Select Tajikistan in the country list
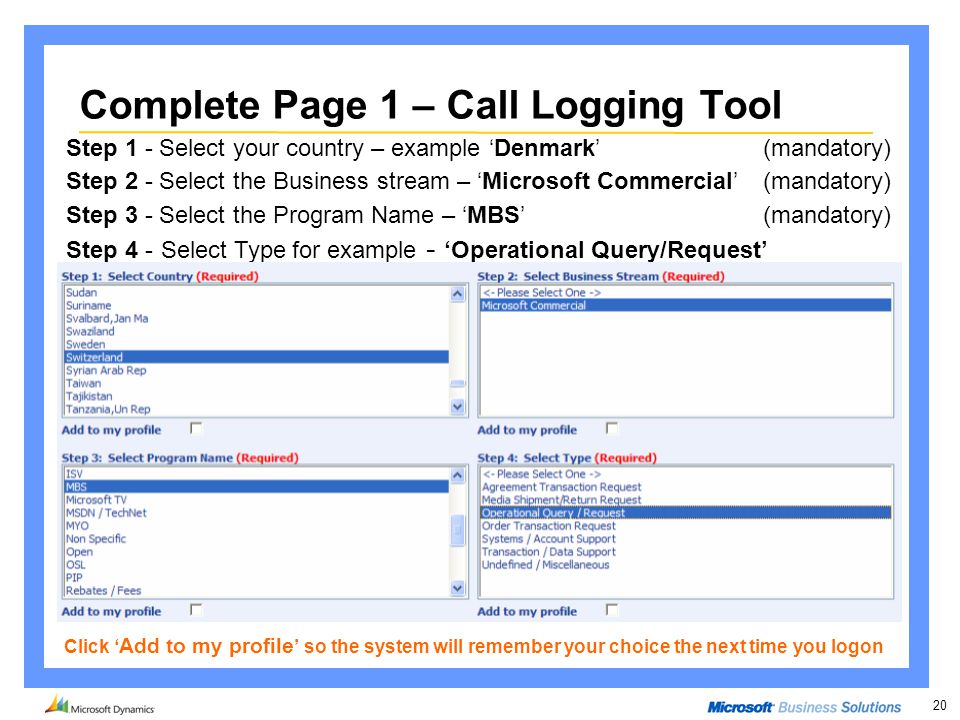This screenshot has width=960, height=720. 257,396
